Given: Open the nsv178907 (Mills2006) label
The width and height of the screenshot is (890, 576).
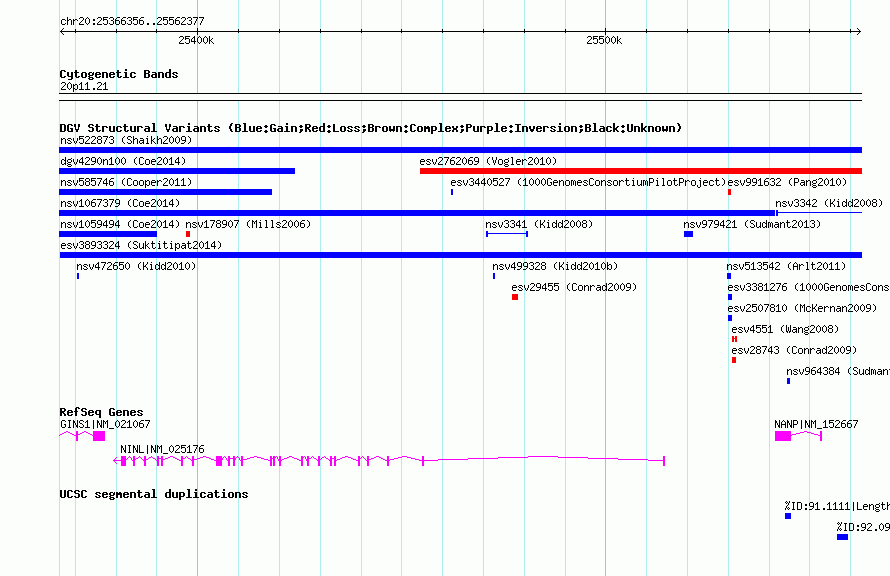Looking at the screenshot, I should pos(248,224).
